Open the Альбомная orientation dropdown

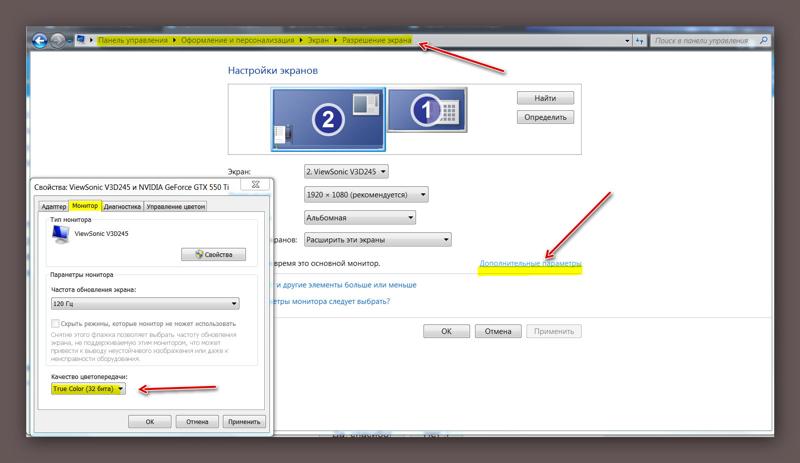click(x=360, y=217)
